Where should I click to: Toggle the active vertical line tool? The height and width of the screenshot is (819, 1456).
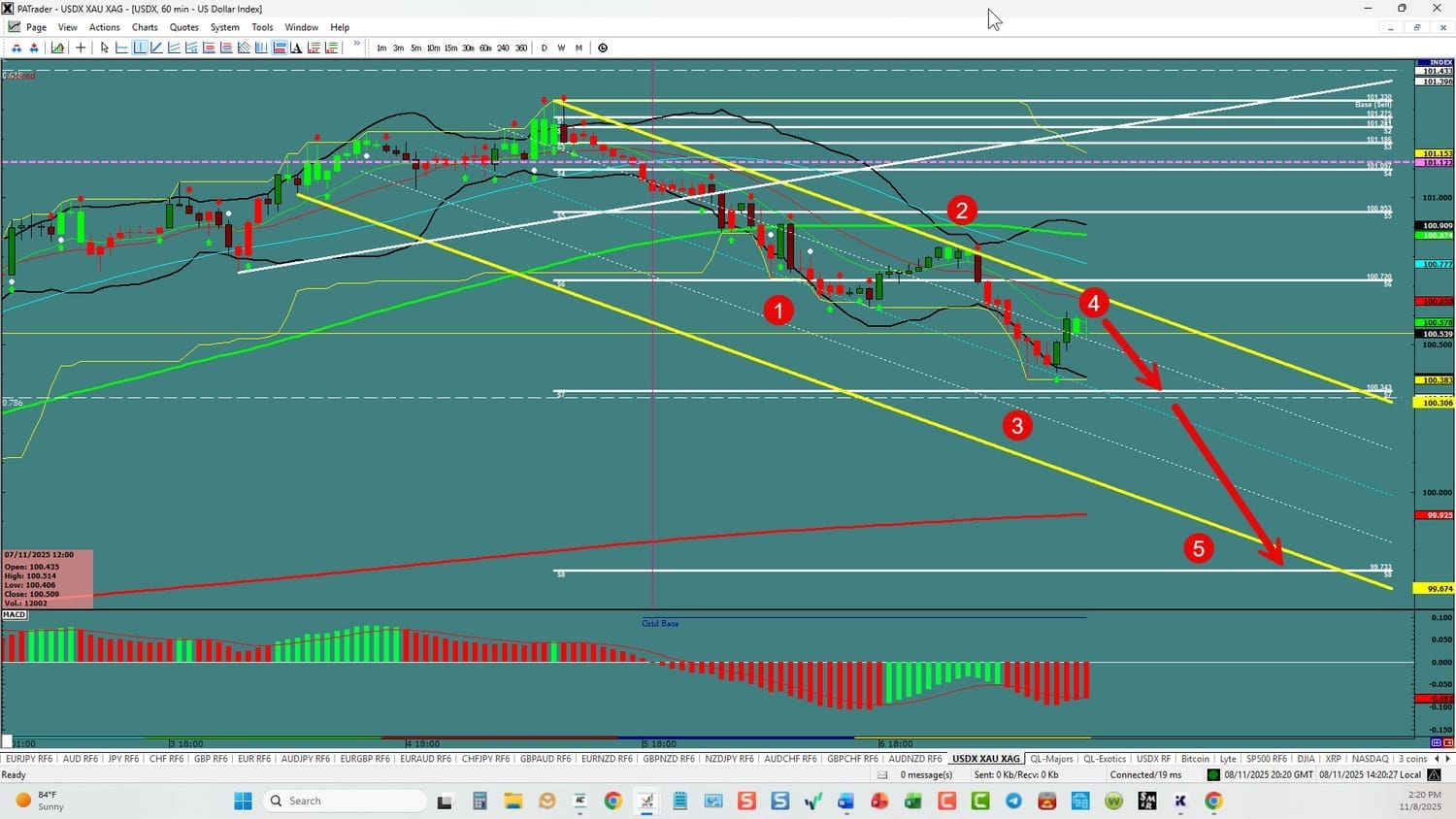[140, 48]
